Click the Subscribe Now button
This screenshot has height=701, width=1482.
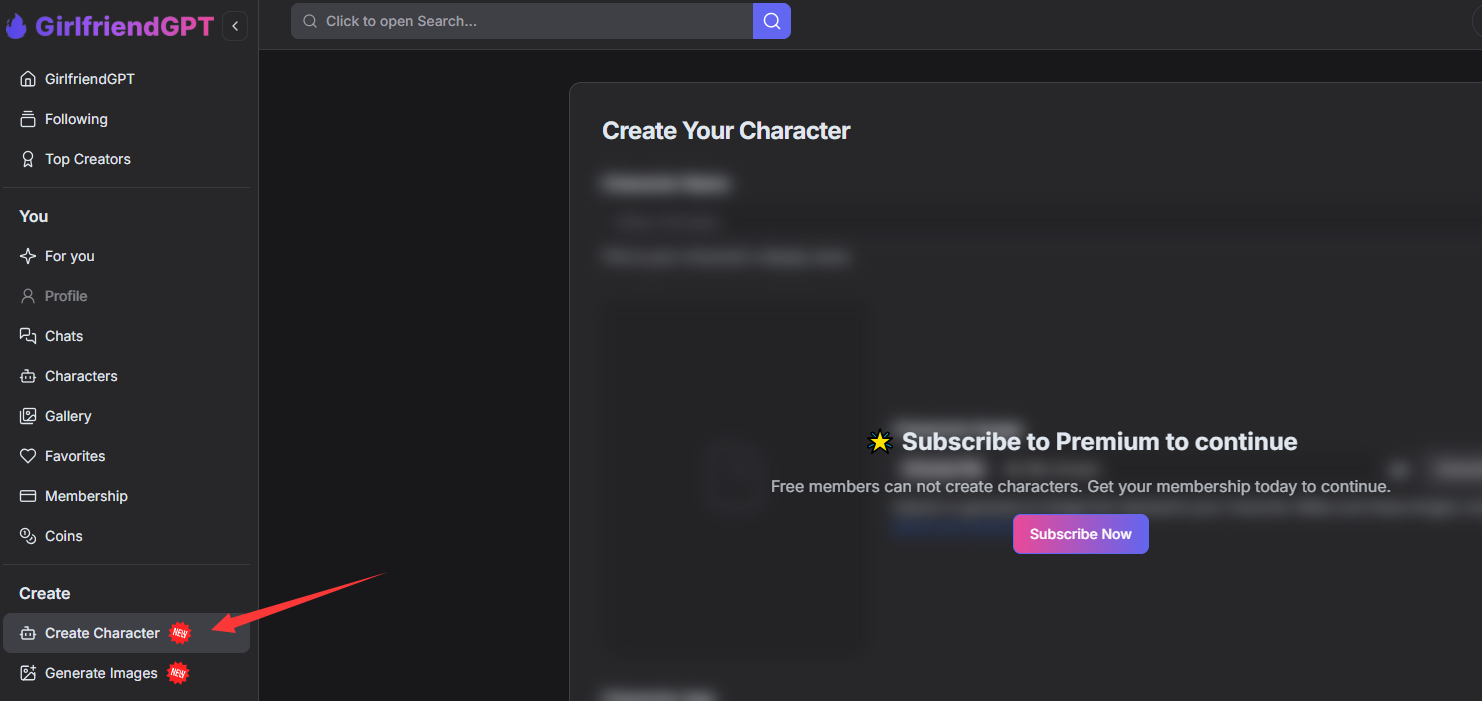[1081, 534]
